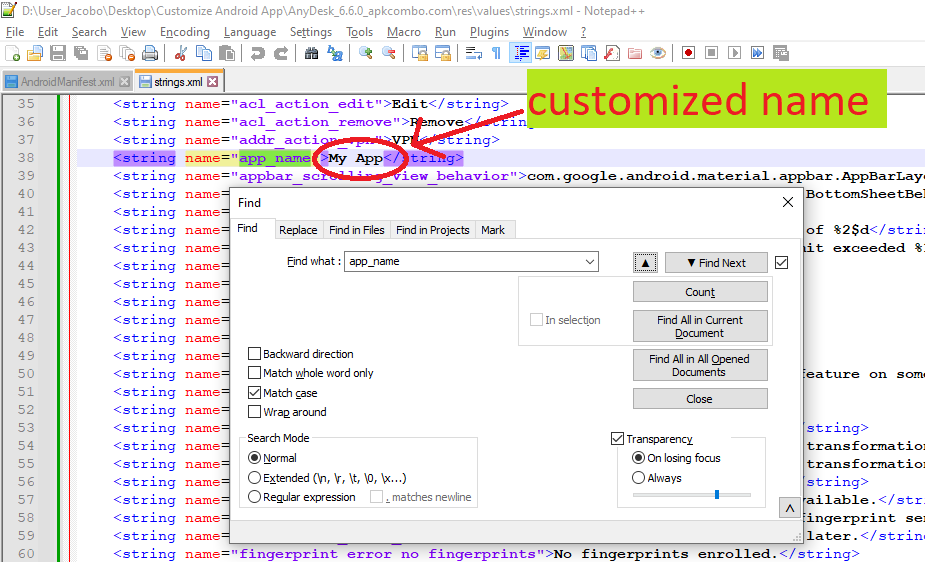925x562 pixels.
Task: Click the Zoom Out toolbar icon
Action: (389, 53)
